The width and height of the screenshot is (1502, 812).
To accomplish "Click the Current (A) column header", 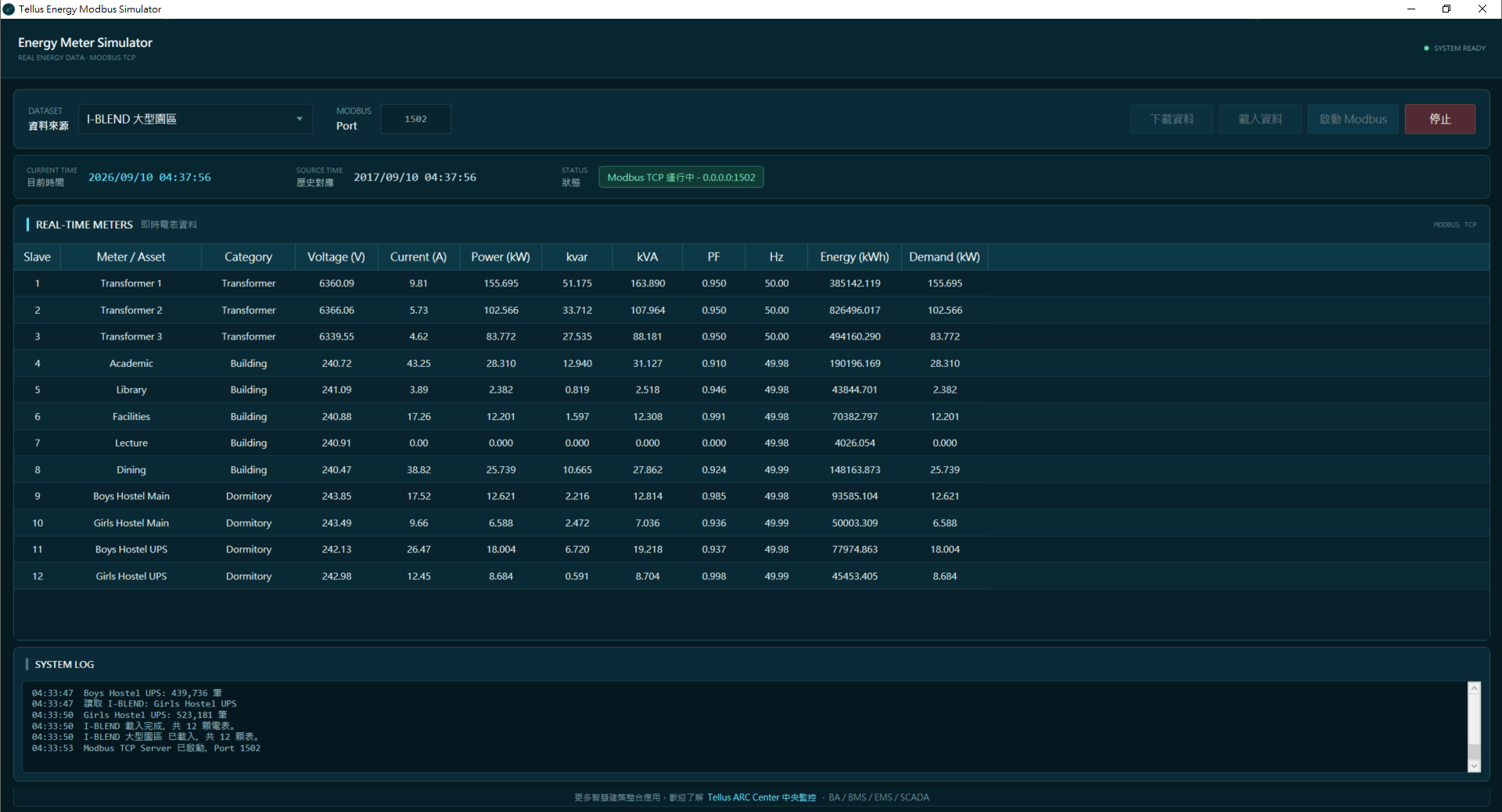I will point(419,257).
